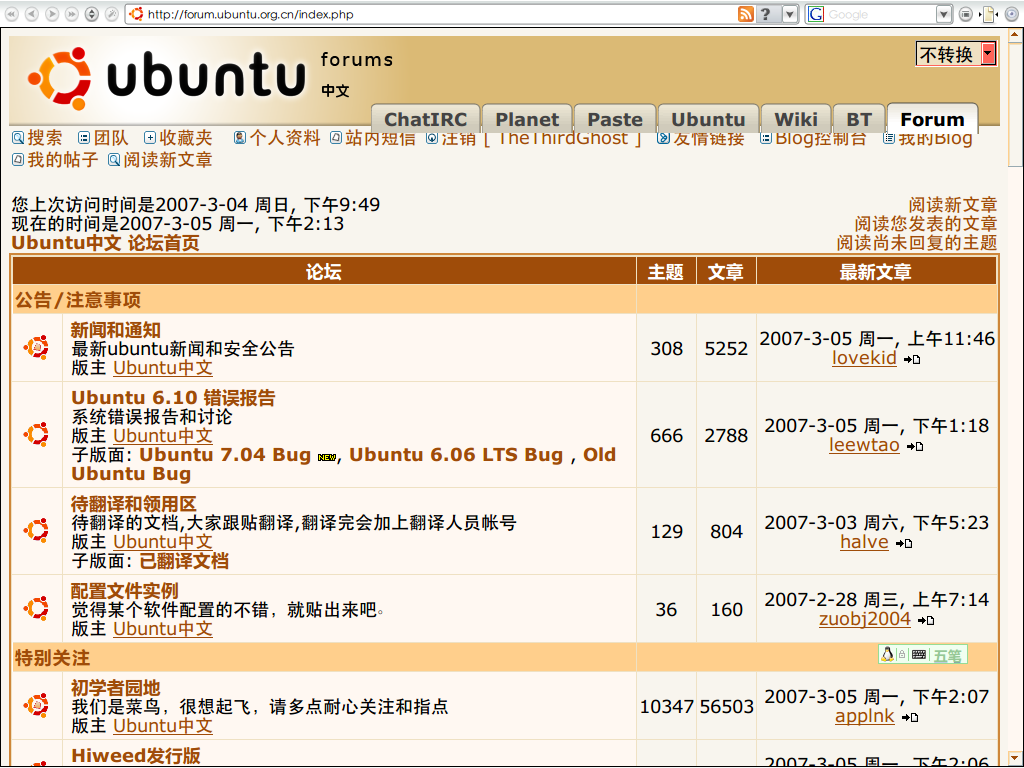Click latest-post arrow icon next to zuobj2004
Screen dimensions: 1024x768
(926, 620)
